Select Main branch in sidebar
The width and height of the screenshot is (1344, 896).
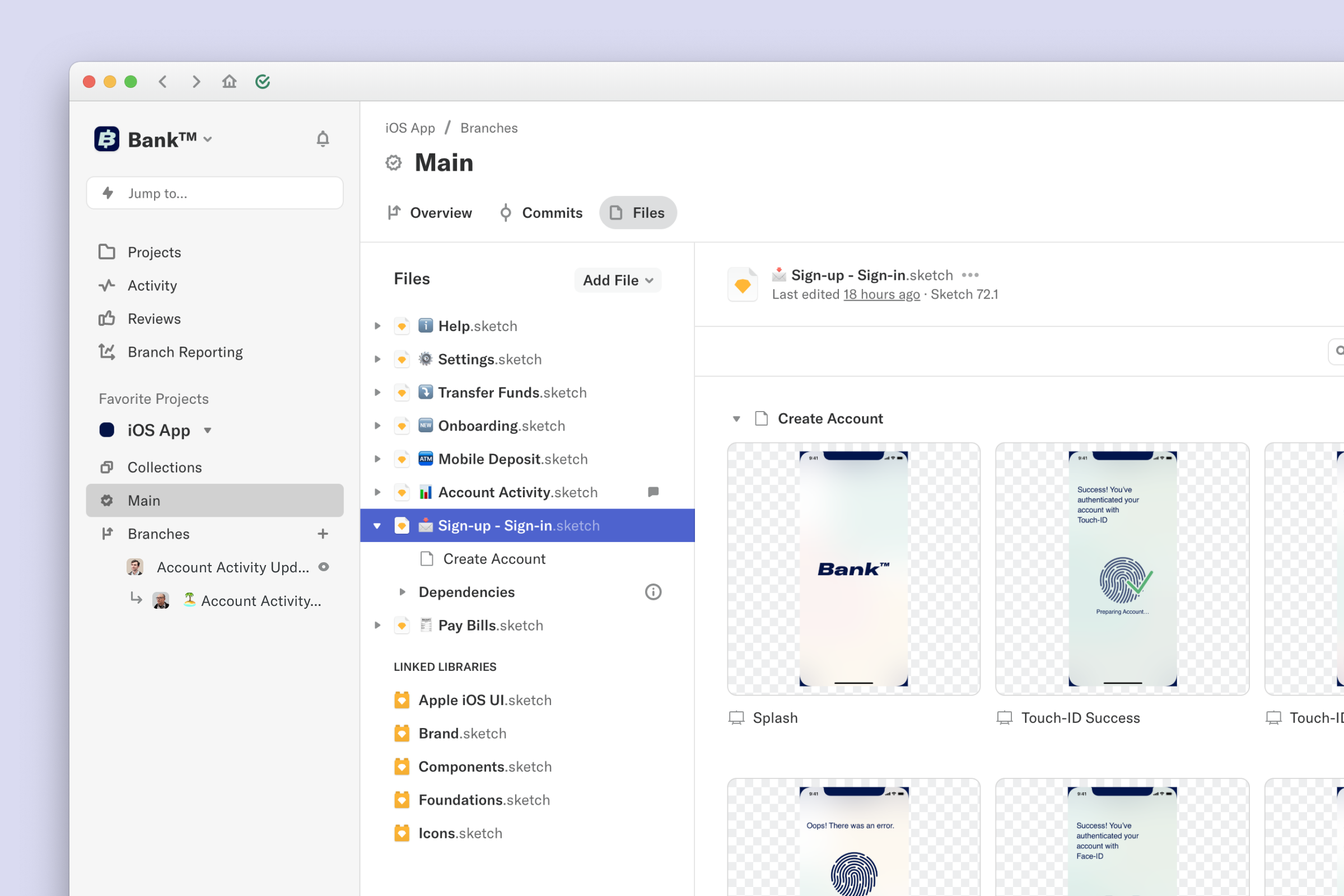point(215,500)
